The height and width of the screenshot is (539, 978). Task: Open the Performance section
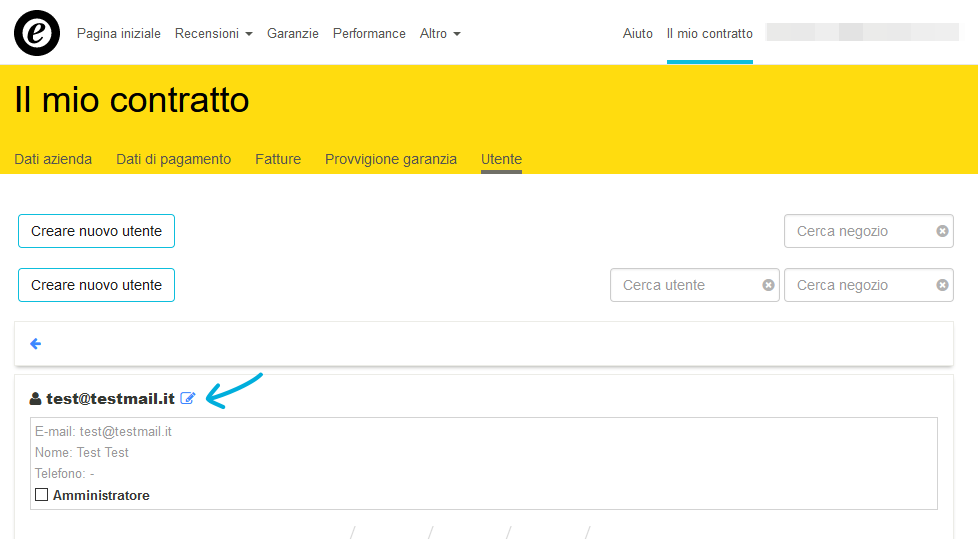[369, 33]
